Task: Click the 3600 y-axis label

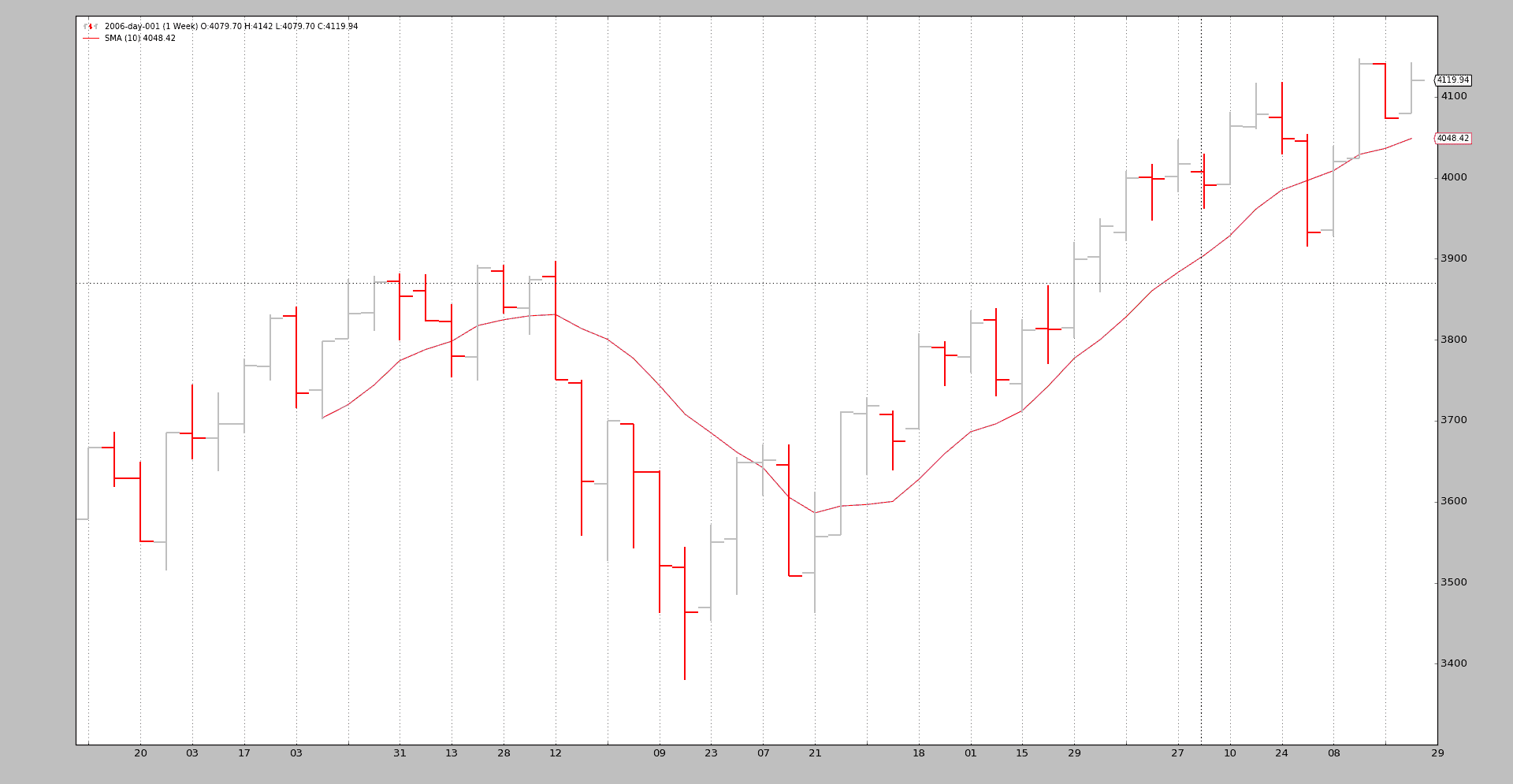Action: click(1454, 501)
